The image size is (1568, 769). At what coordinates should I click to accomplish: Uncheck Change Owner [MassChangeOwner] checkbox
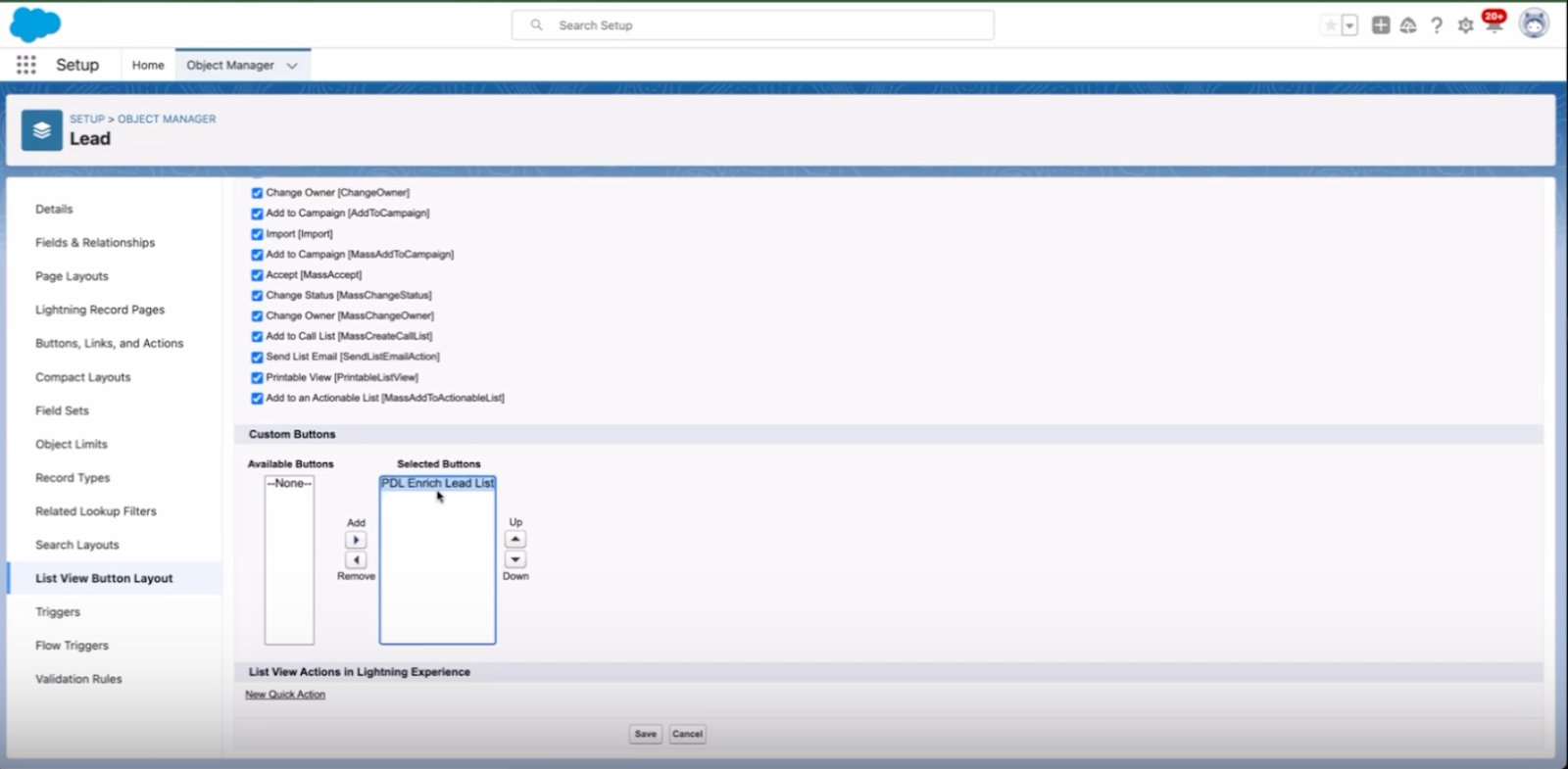coord(257,316)
